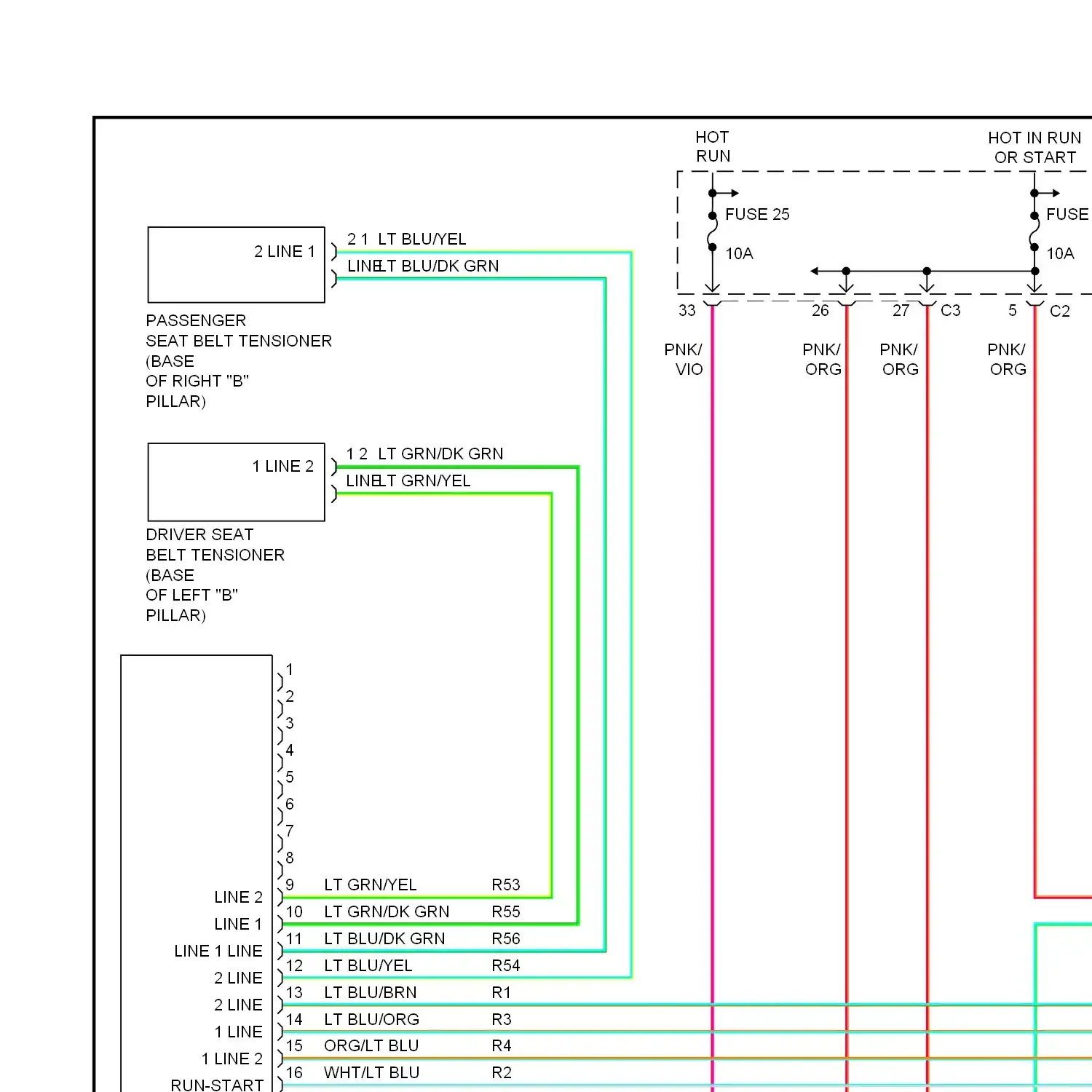Click the "R1" circuit code

502,992
